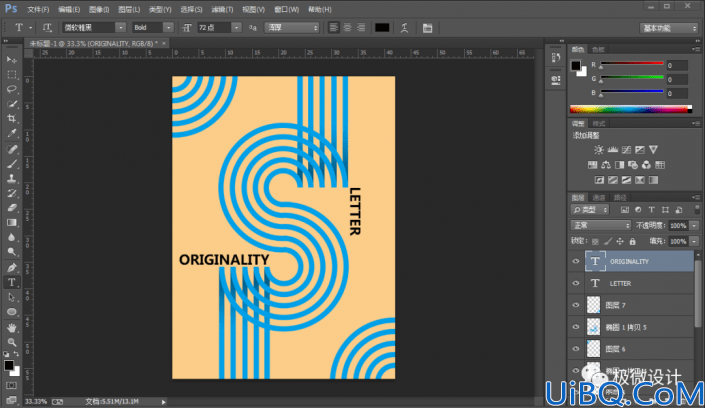Select the Quick Selection tool
This screenshot has width=705, height=408.
(x=12, y=104)
